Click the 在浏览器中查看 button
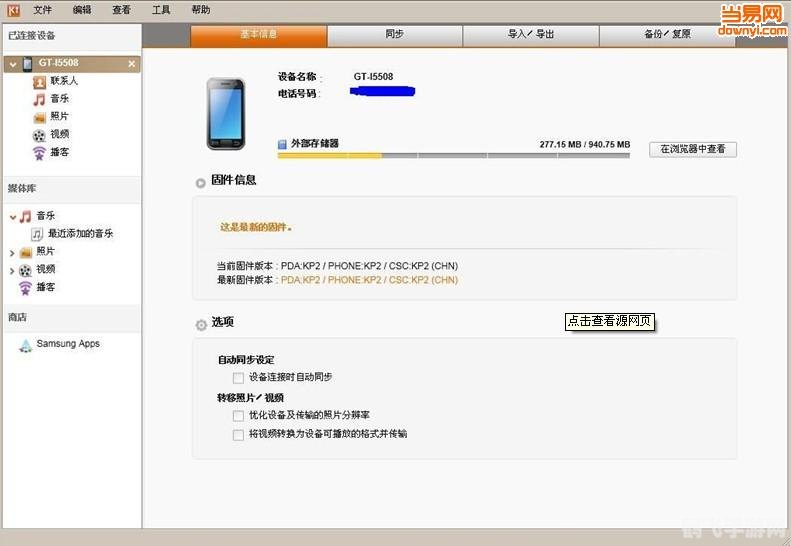 tap(693, 149)
